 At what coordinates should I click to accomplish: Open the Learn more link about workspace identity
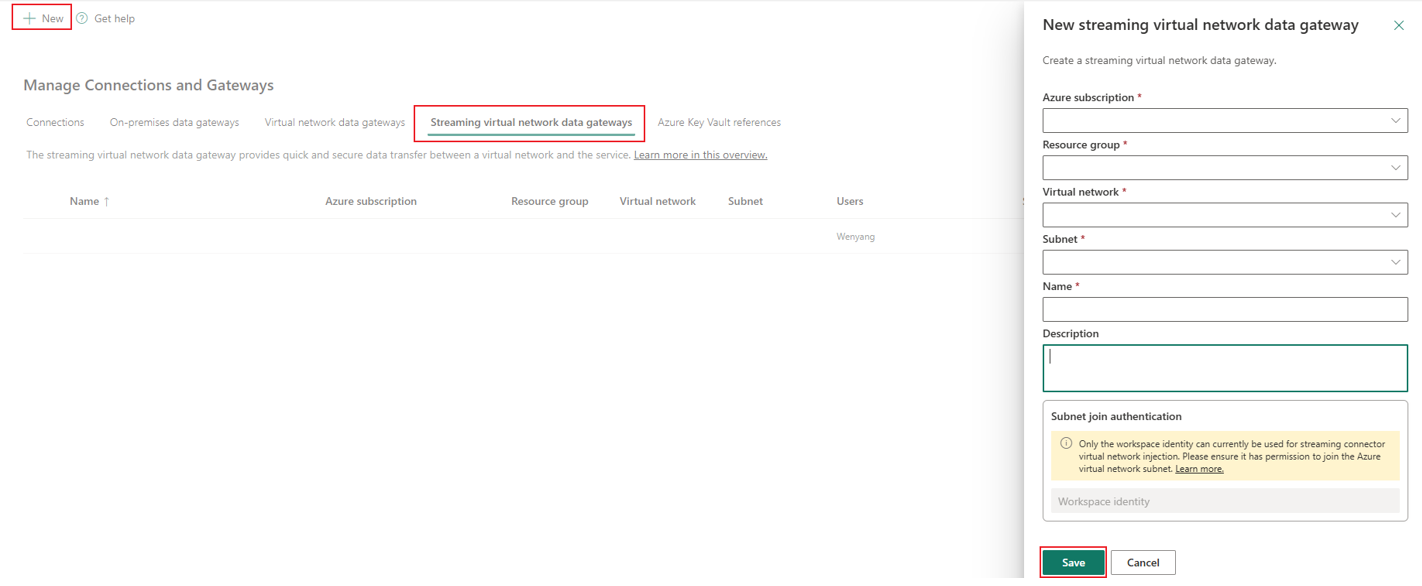[1199, 468]
